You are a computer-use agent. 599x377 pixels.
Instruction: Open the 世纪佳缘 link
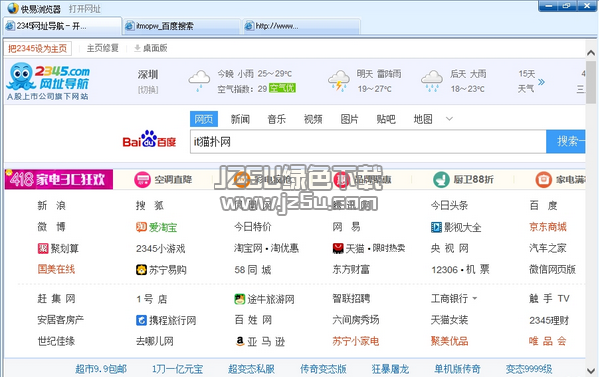[x=56, y=341]
